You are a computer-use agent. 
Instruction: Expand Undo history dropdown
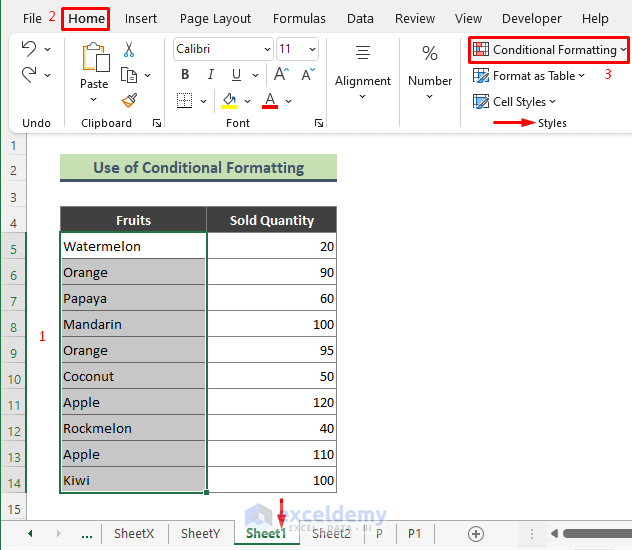tap(48, 49)
